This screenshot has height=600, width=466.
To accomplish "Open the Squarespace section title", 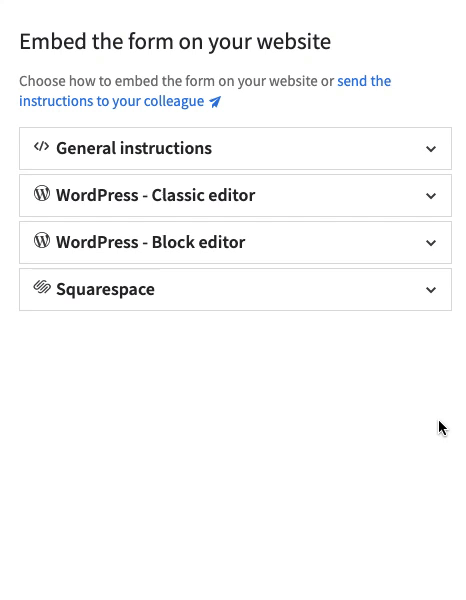I will click(x=105, y=289).
